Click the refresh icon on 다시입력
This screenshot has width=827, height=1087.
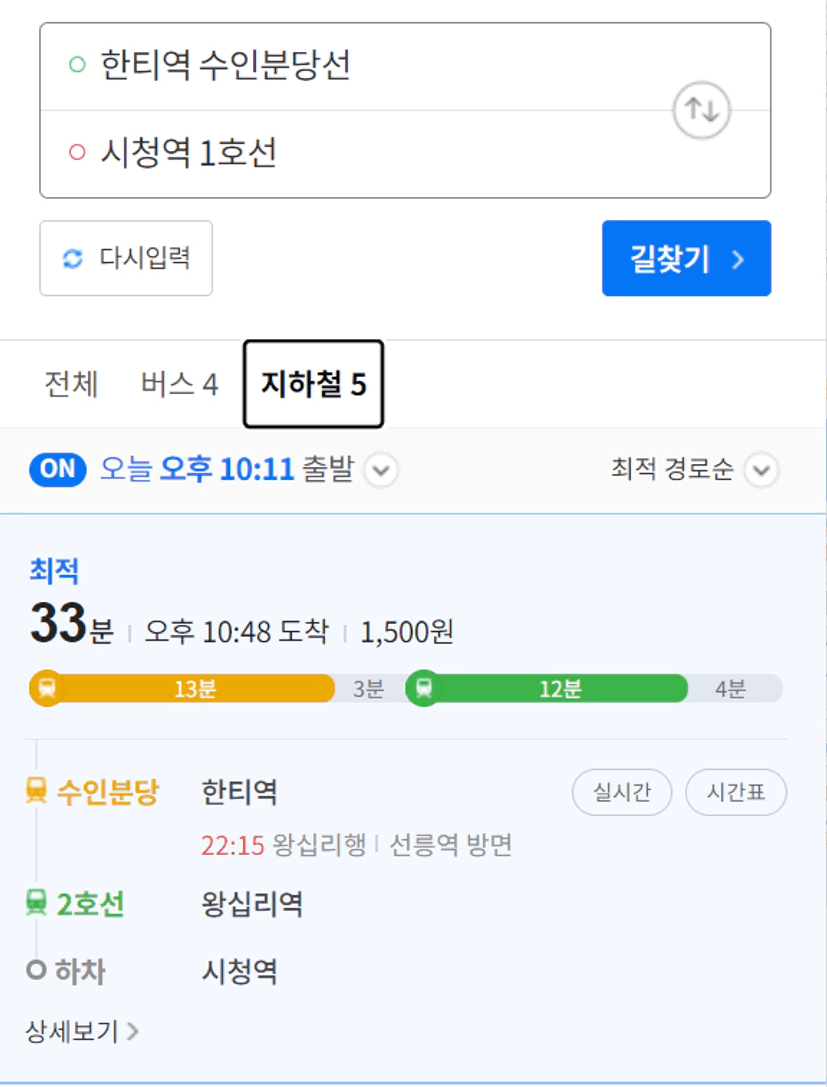click(x=73, y=259)
